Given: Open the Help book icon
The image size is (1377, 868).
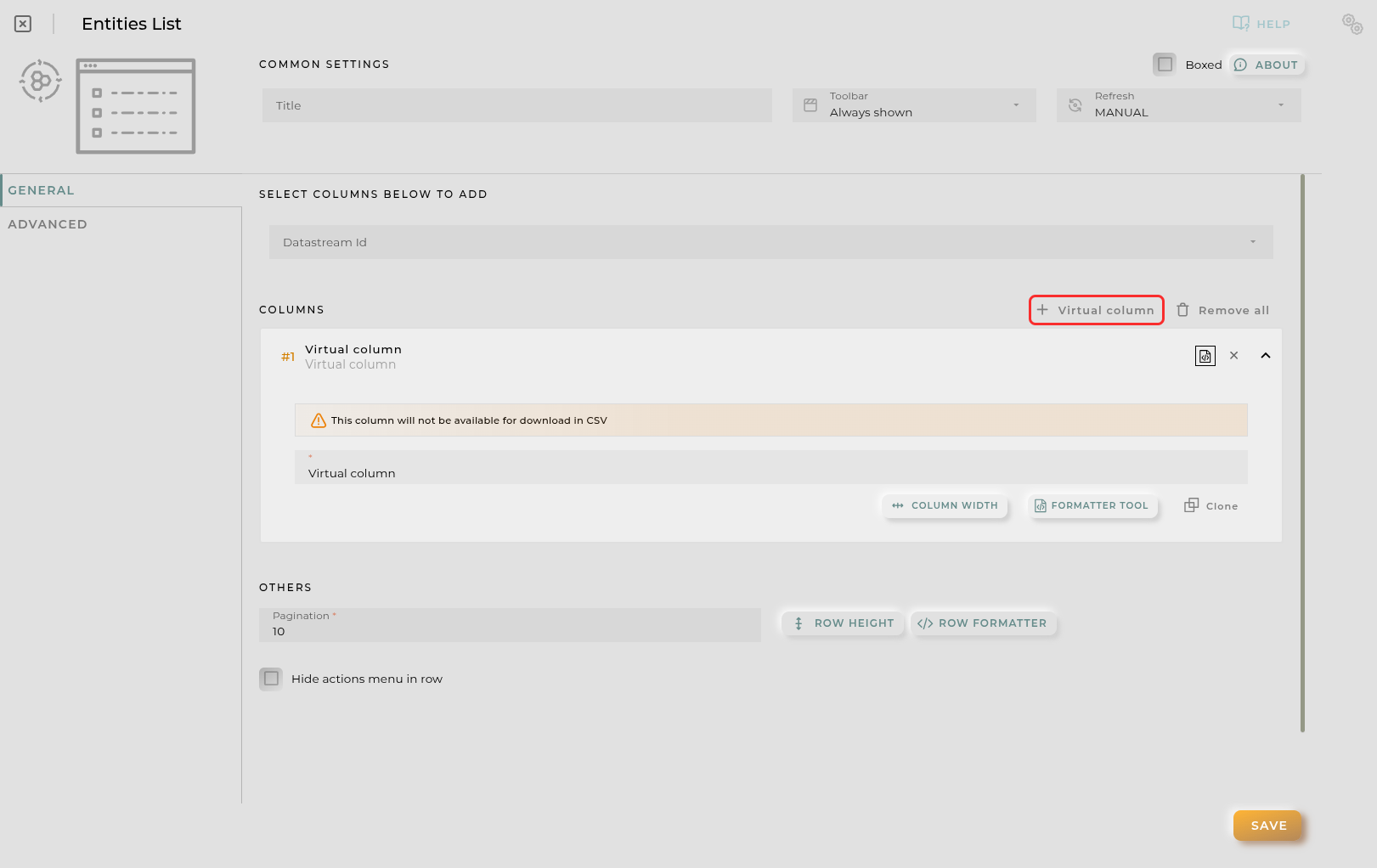Looking at the screenshot, I should 1241,24.
